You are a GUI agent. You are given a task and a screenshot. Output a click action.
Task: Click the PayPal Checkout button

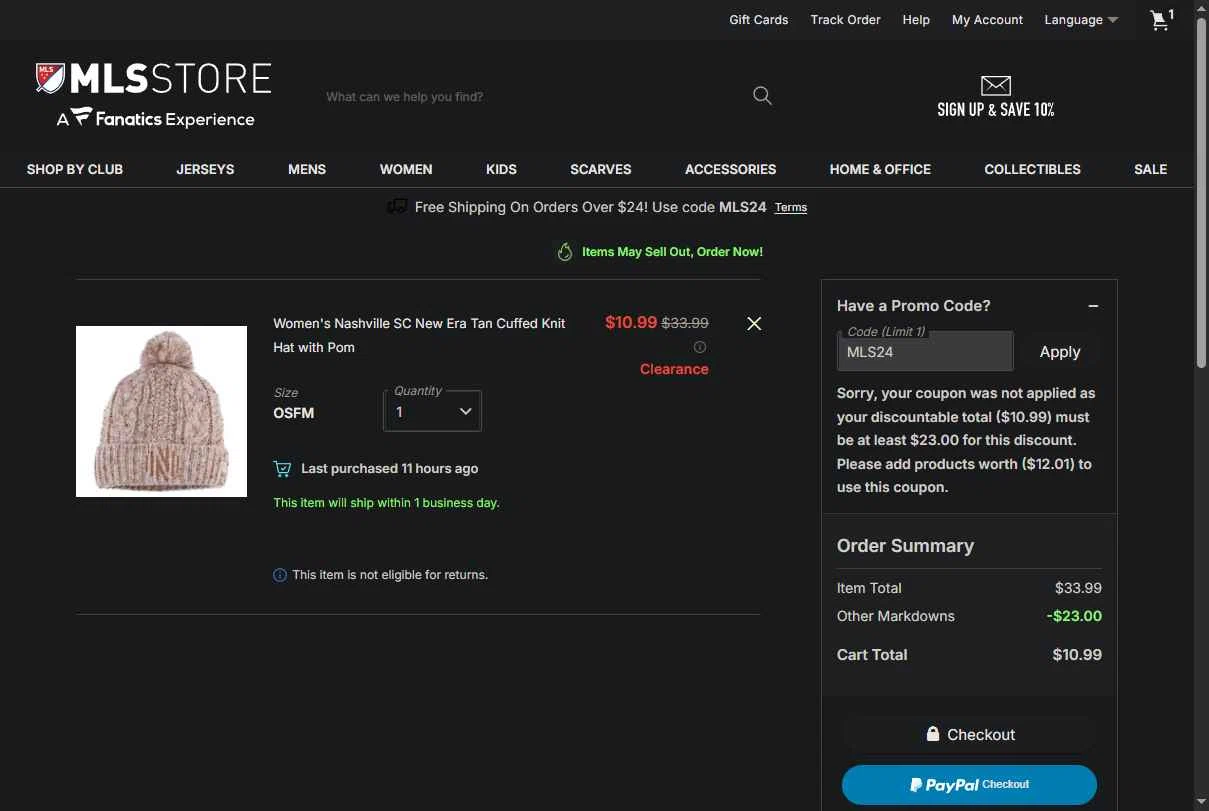point(969,785)
